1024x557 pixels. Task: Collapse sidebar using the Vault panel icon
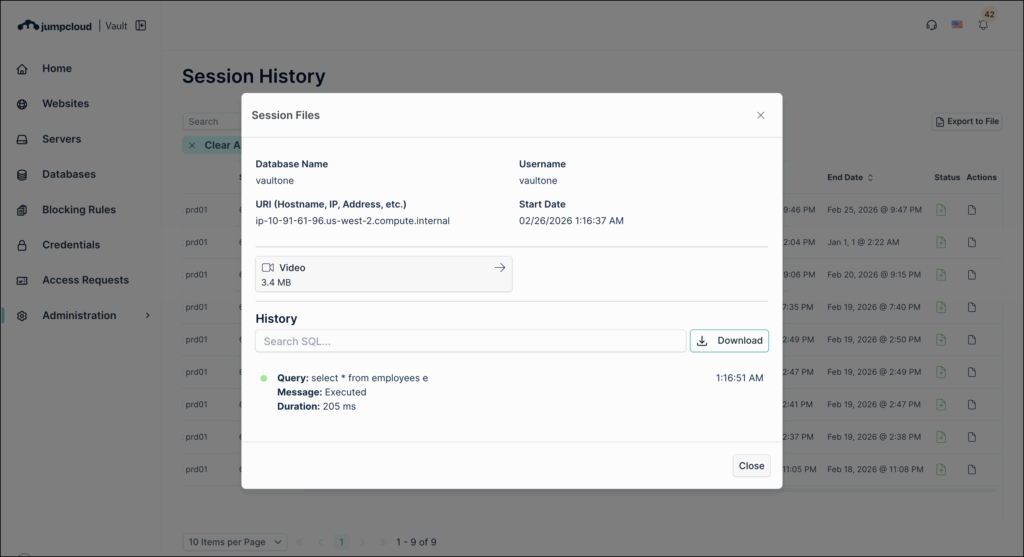click(x=141, y=25)
